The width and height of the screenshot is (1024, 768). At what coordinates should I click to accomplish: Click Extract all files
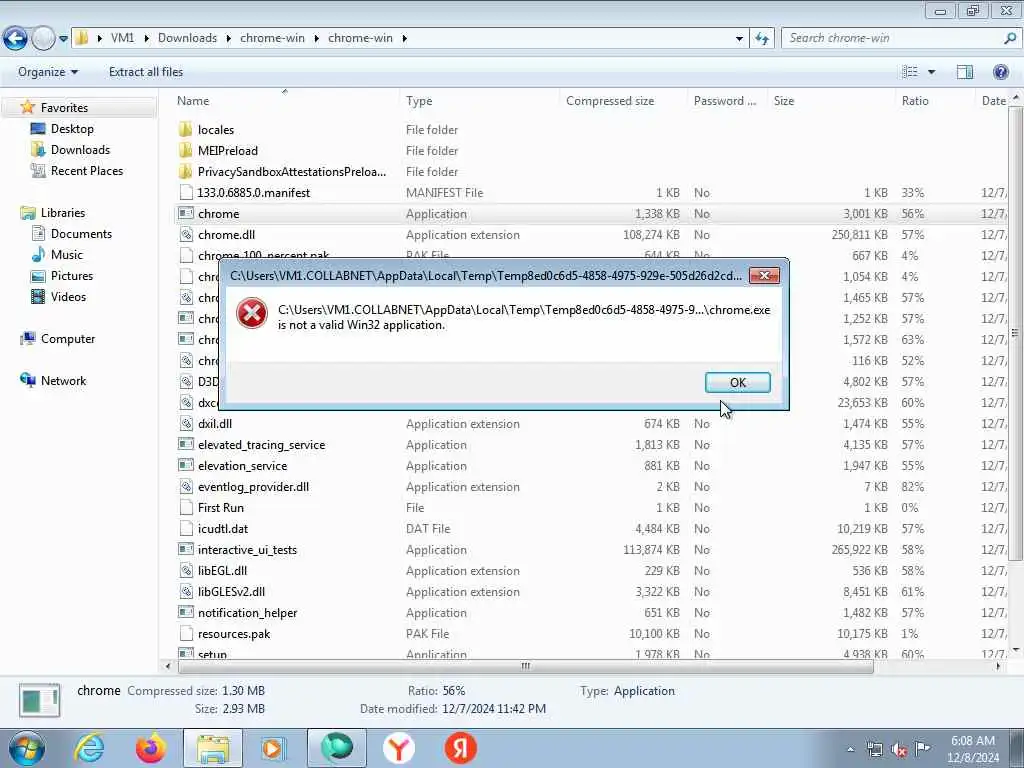click(x=146, y=72)
